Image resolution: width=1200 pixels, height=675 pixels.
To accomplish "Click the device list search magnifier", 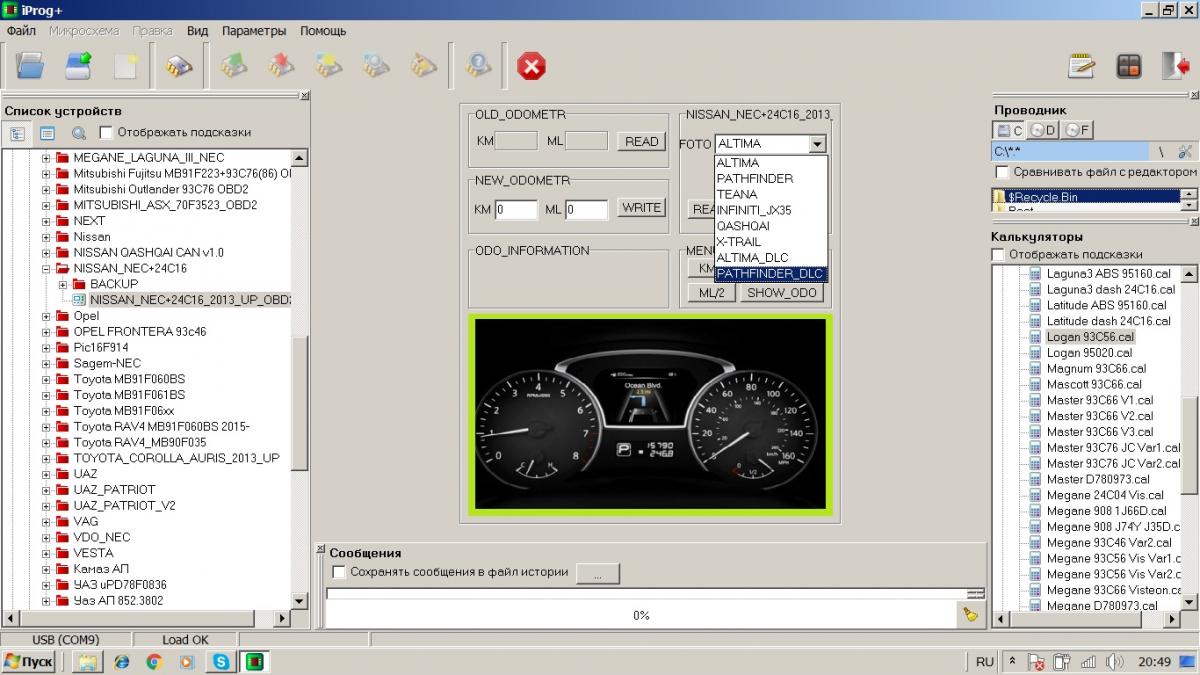I will click(x=79, y=132).
